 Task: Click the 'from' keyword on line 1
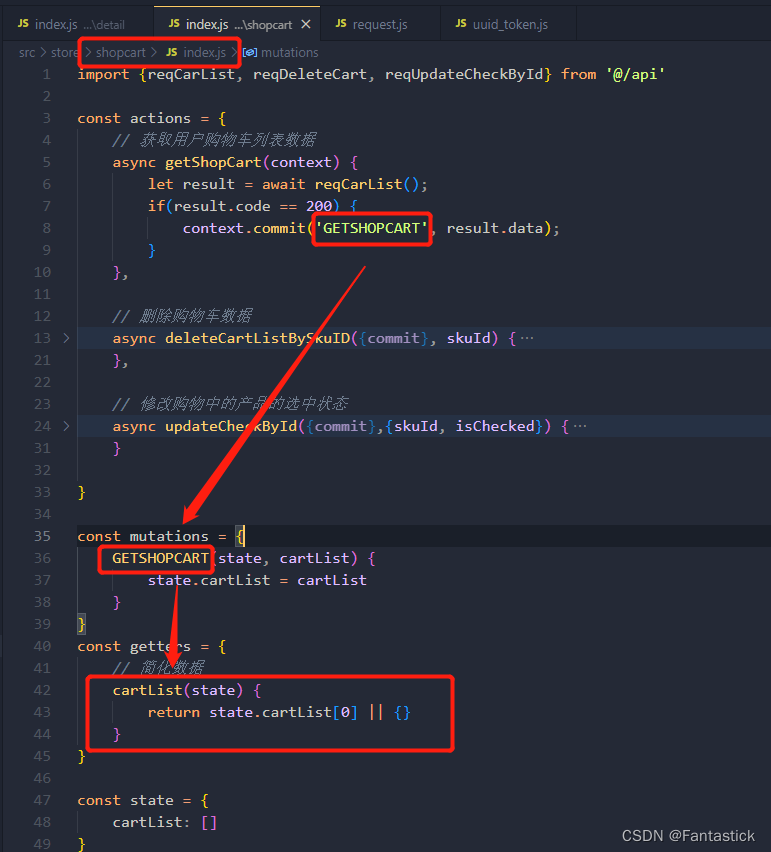(579, 74)
